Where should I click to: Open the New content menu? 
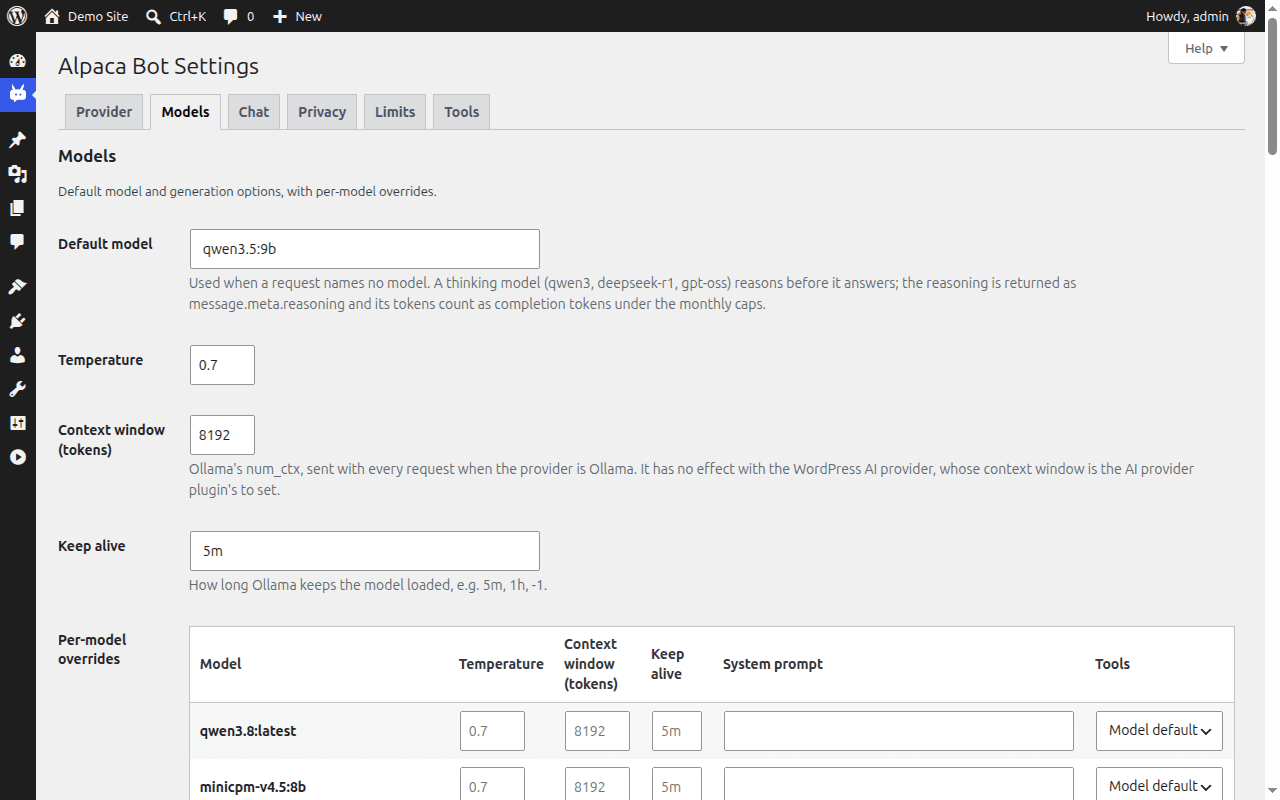click(x=297, y=16)
